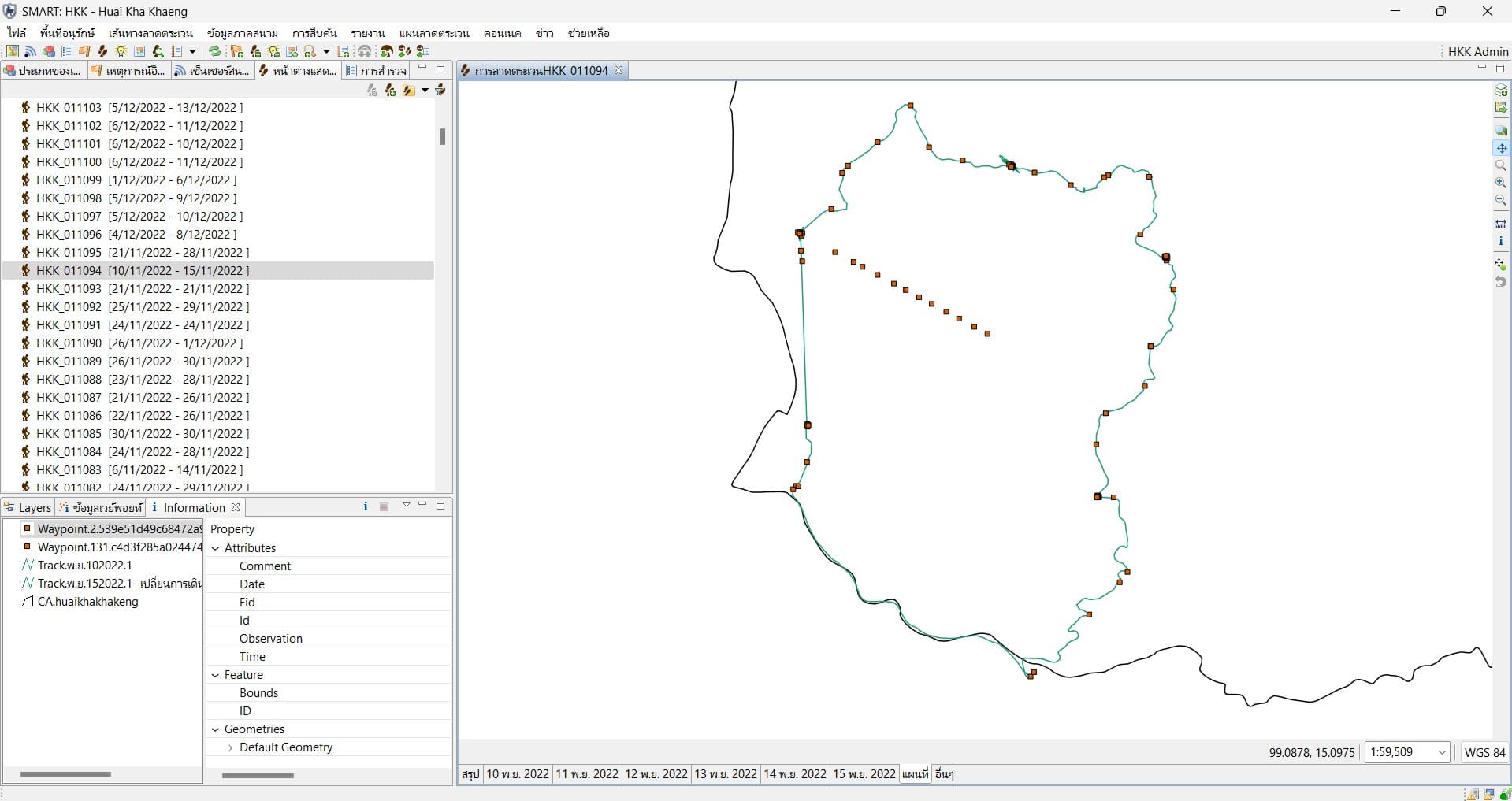1512x801 pixels.
Task: Collapse the Attributes property group
Action: point(216,548)
